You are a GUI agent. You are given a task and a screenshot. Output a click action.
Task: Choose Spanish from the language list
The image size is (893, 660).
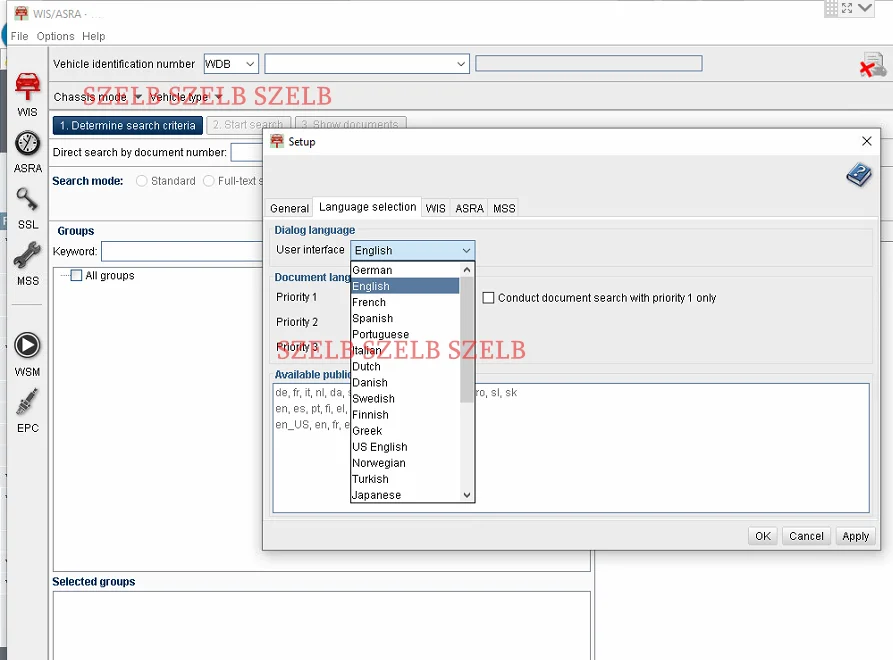405,318
